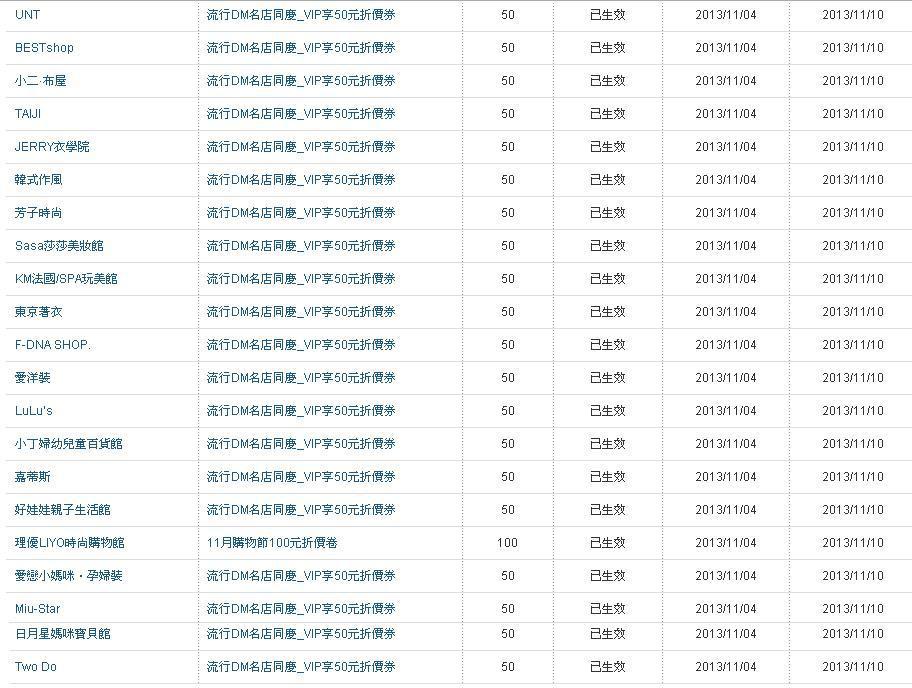Open the Two Do store link
Screen dimensions: 912x688
coord(36,666)
